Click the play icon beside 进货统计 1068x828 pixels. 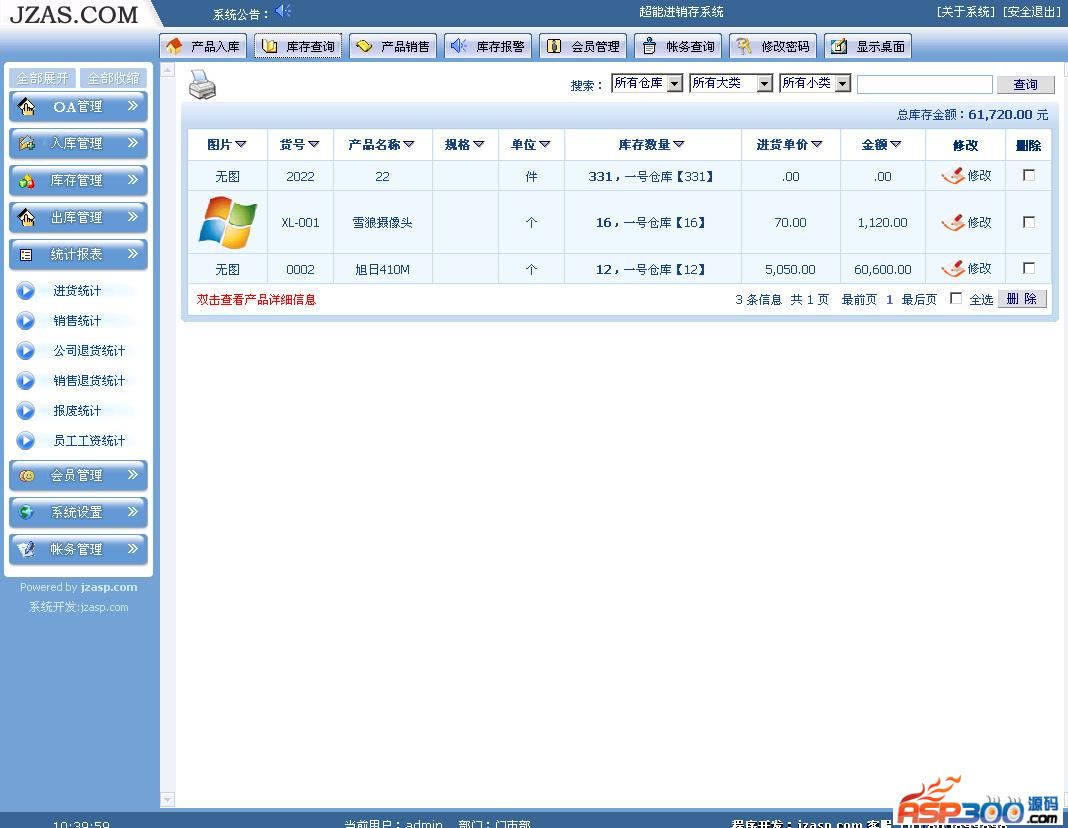[x=25, y=291]
